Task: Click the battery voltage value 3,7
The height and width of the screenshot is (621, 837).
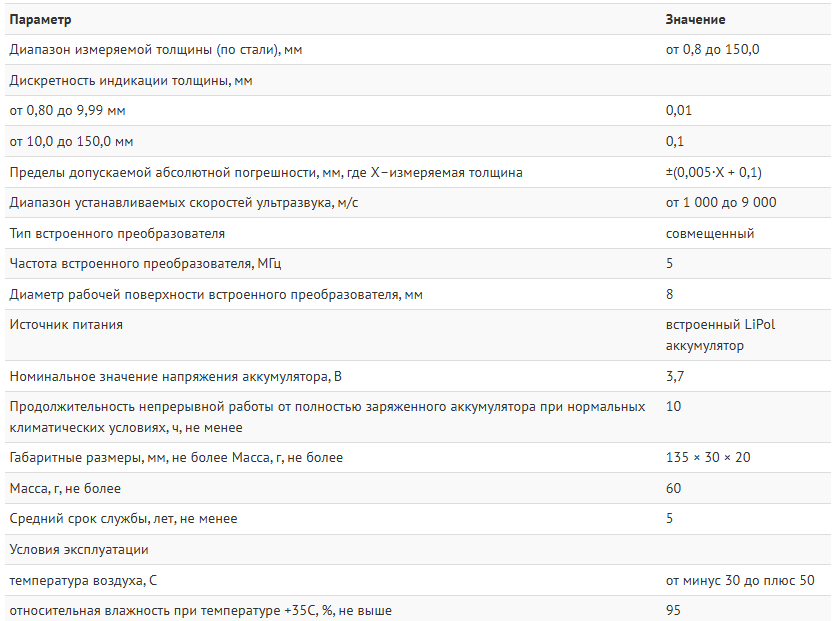Action: pos(675,376)
